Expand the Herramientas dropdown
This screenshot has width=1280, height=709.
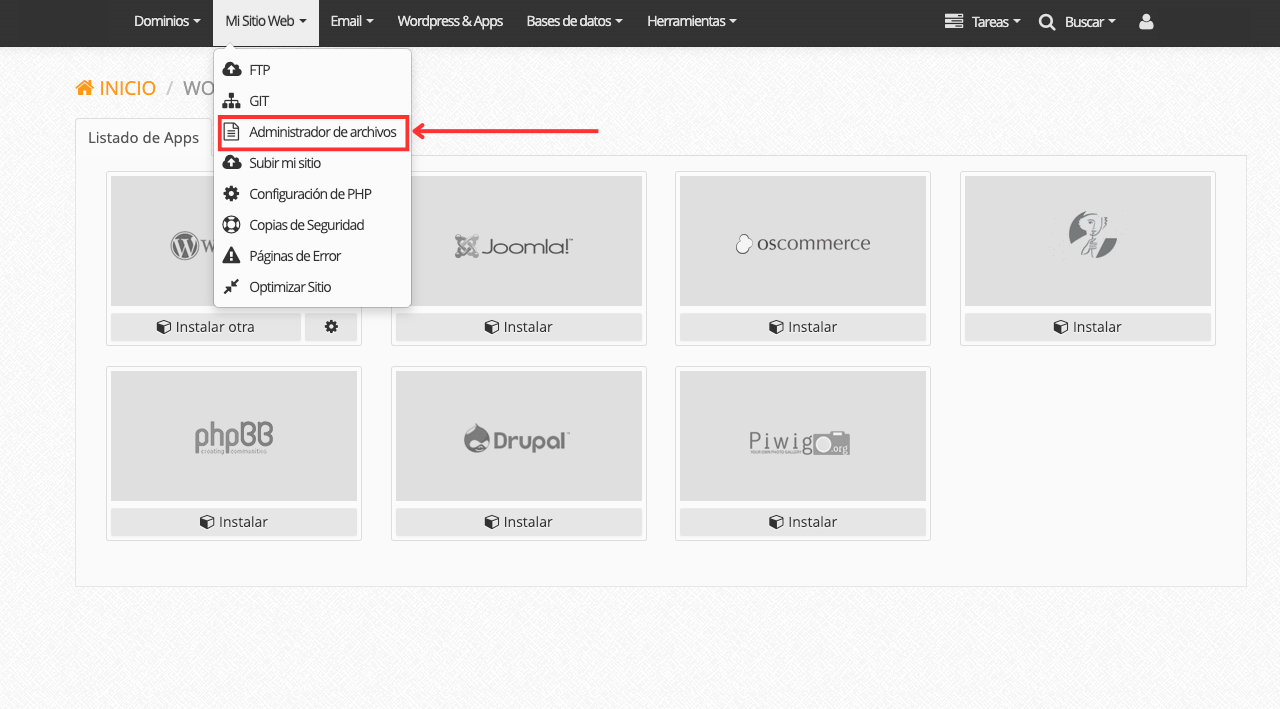coord(691,21)
